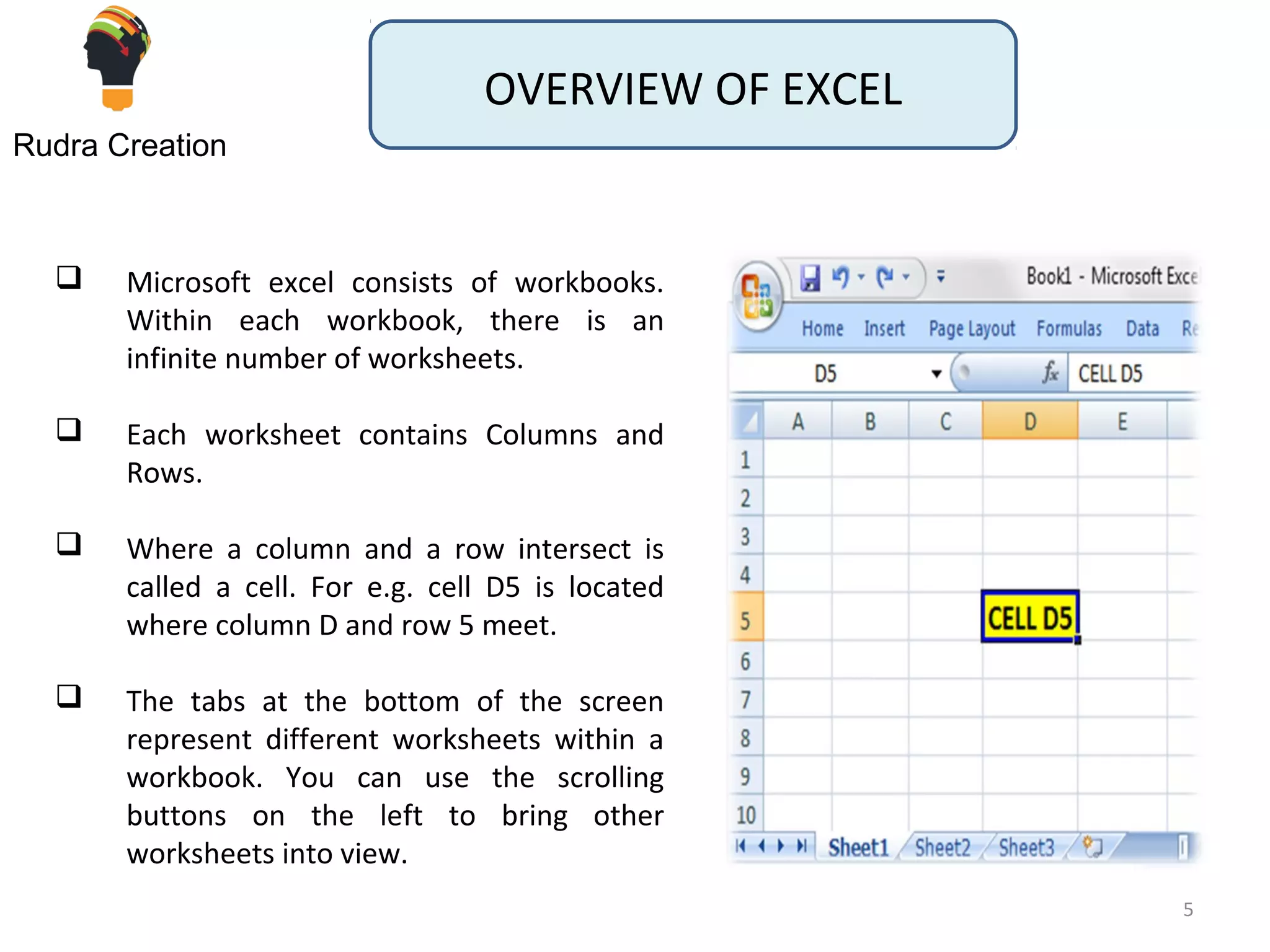1270x952 pixels.
Task: Click the Rudra Creation lightbulb logo
Action: [118, 58]
